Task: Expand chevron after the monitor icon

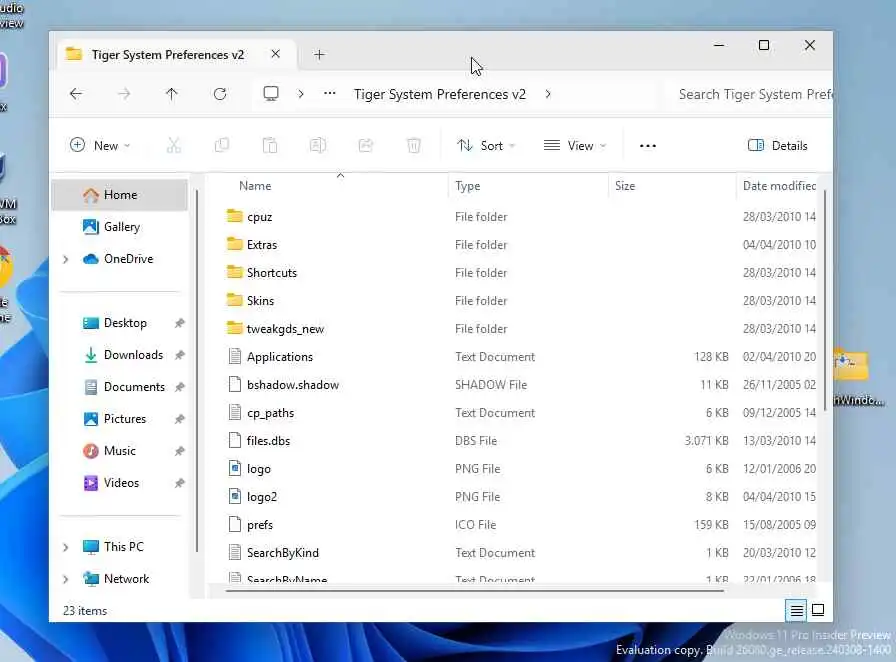Action: [301, 94]
